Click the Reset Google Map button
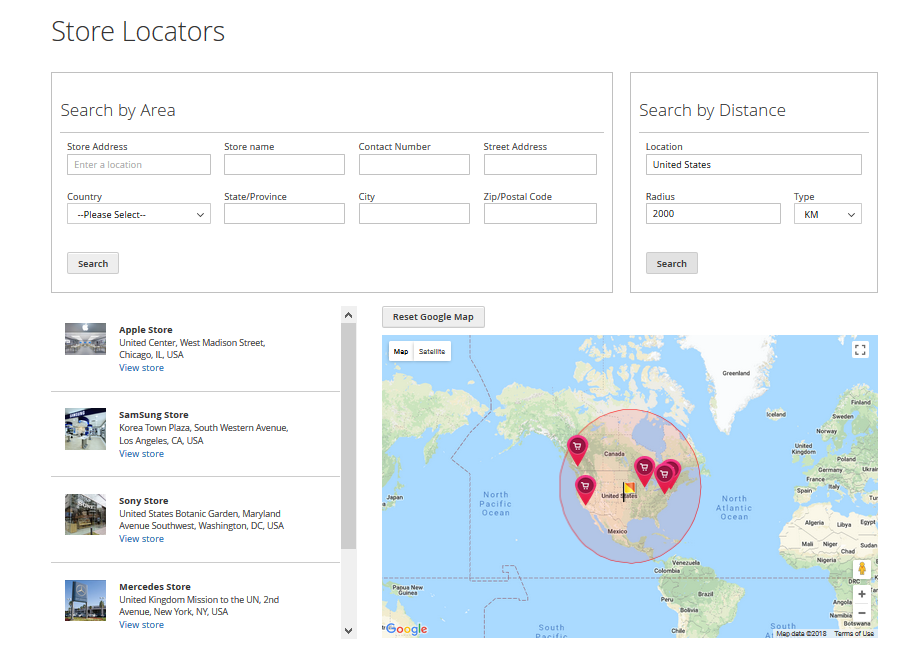This screenshot has width=922, height=660. point(433,317)
